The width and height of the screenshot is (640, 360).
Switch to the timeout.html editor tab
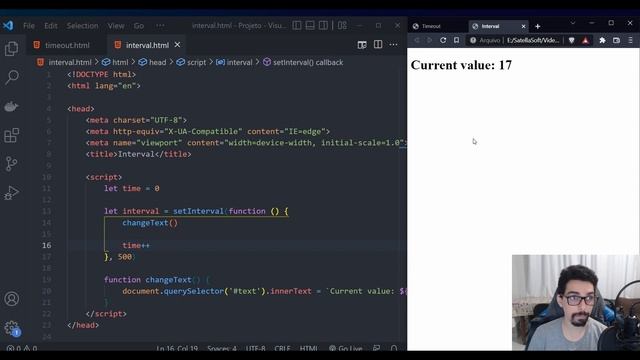click(x=67, y=45)
